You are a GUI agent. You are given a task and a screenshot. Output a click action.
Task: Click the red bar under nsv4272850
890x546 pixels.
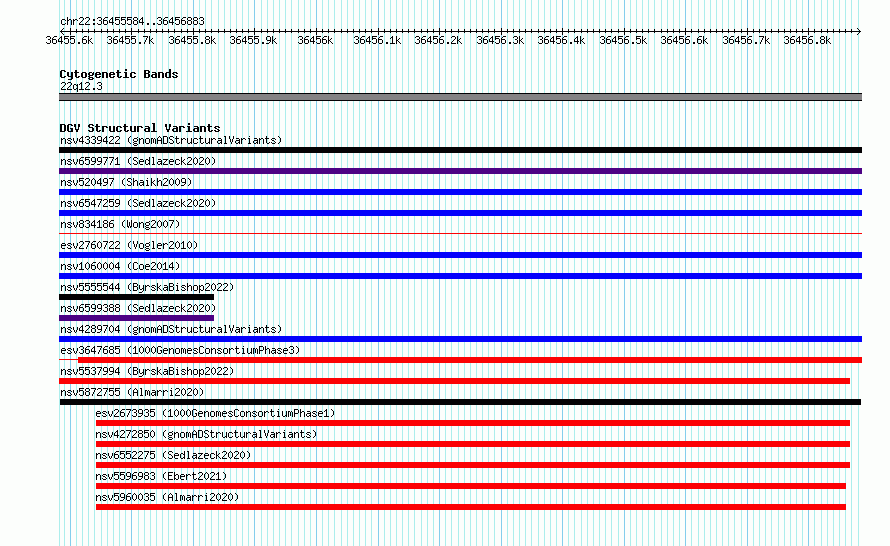(473, 444)
